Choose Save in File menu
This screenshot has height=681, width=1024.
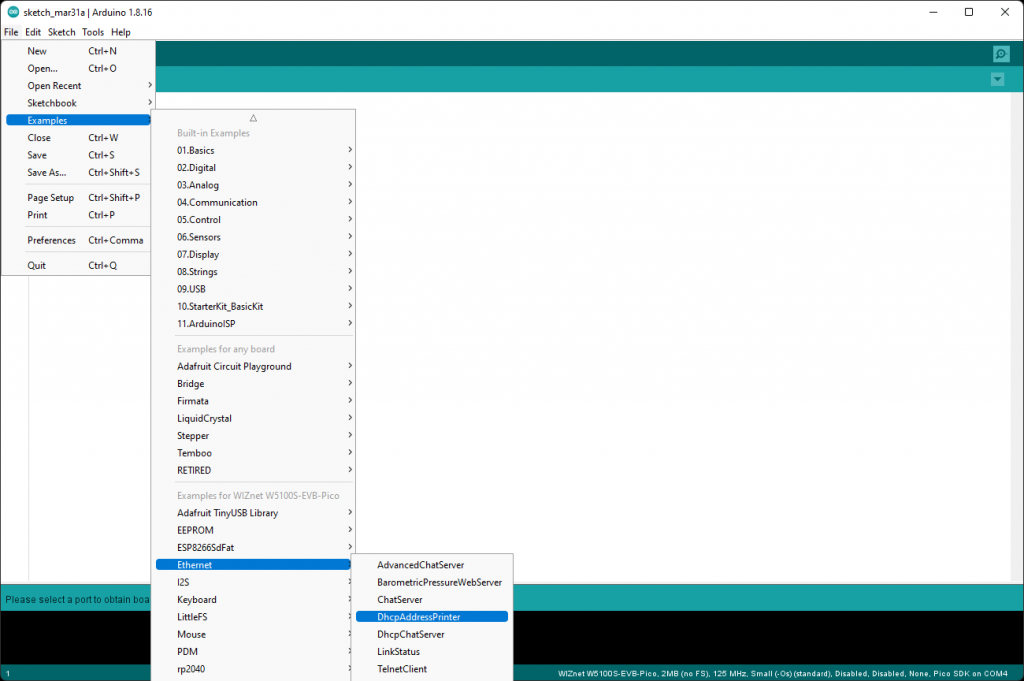78,155
